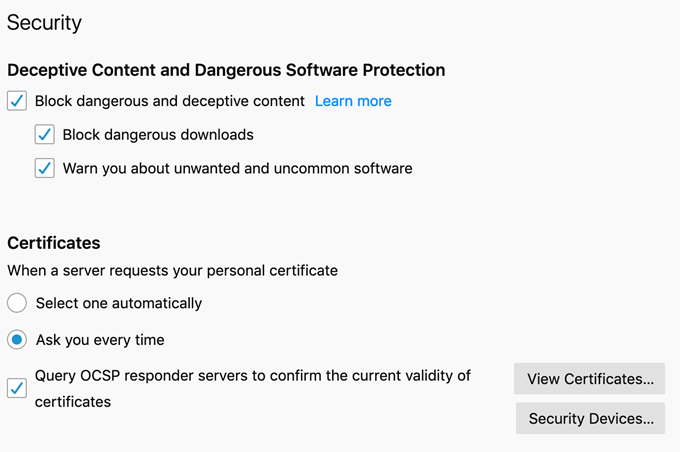Choose the Select one automatically radio button
The image size is (680, 452).
coord(17,303)
